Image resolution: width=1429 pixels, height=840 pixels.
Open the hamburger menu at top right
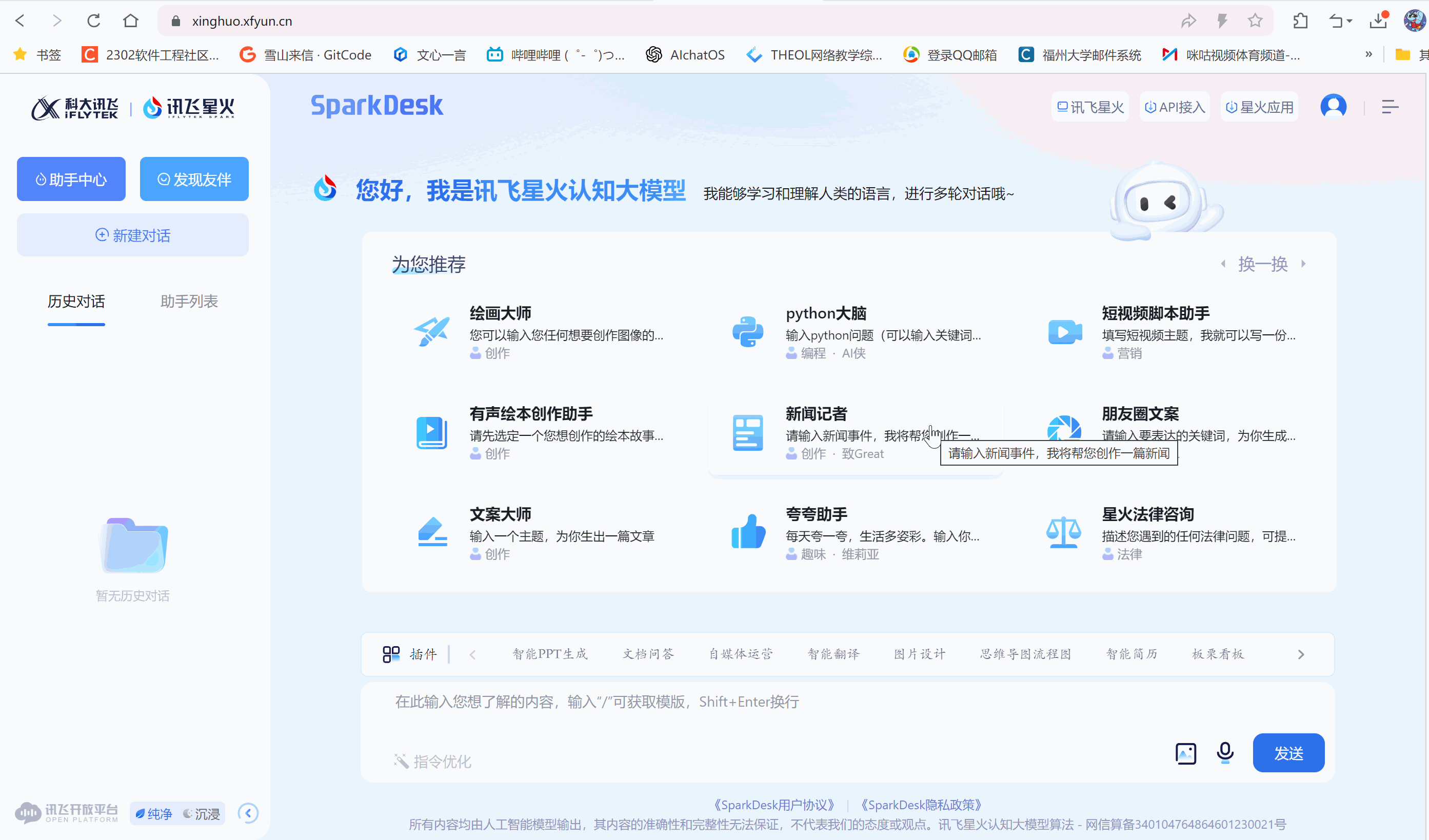point(1390,107)
